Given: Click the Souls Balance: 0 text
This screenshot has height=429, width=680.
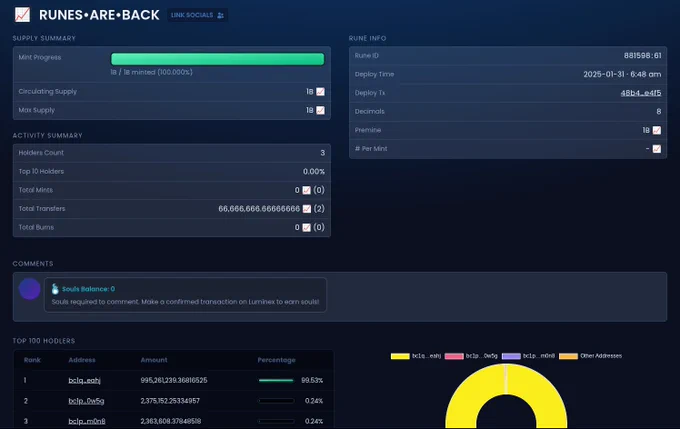Looking at the screenshot, I should click(x=88, y=289).
